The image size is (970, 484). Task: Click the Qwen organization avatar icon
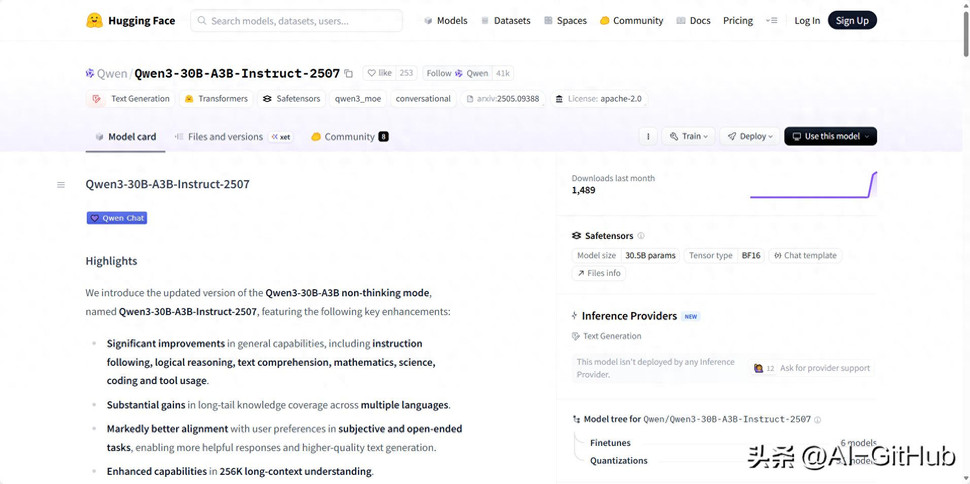(90, 73)
